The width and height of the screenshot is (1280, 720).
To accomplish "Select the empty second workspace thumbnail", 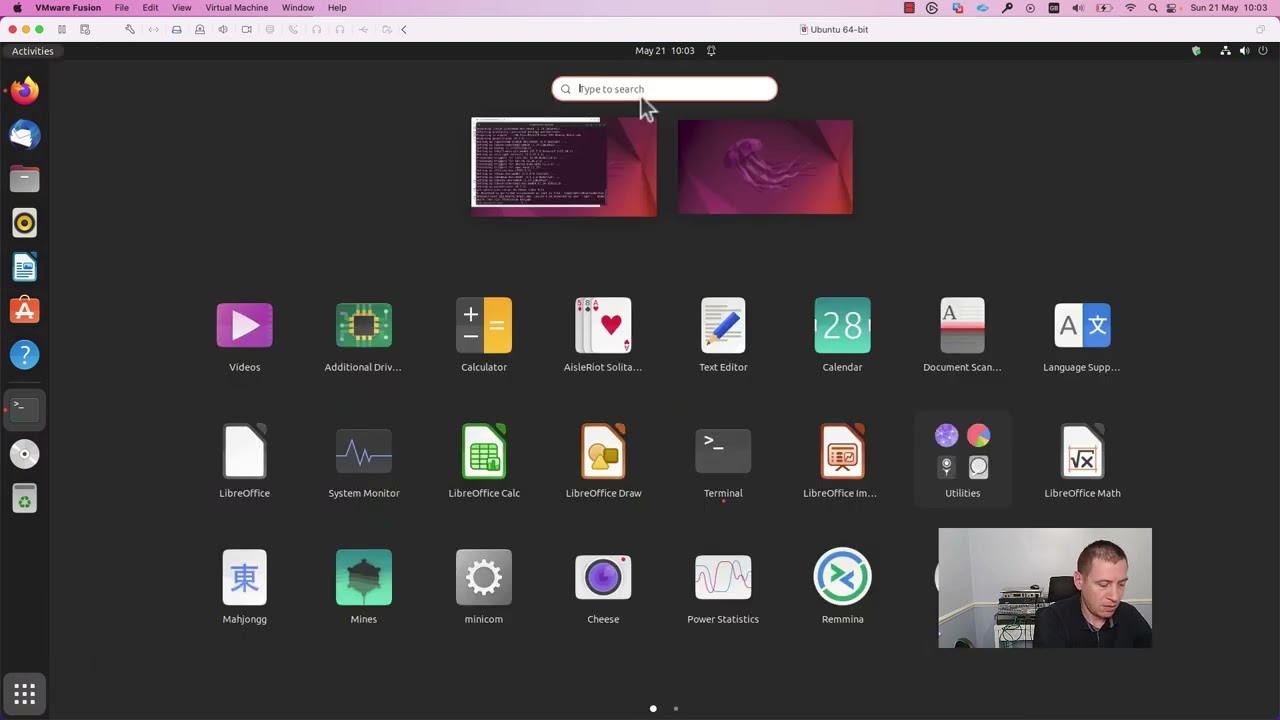I will [x=765, y=166].
